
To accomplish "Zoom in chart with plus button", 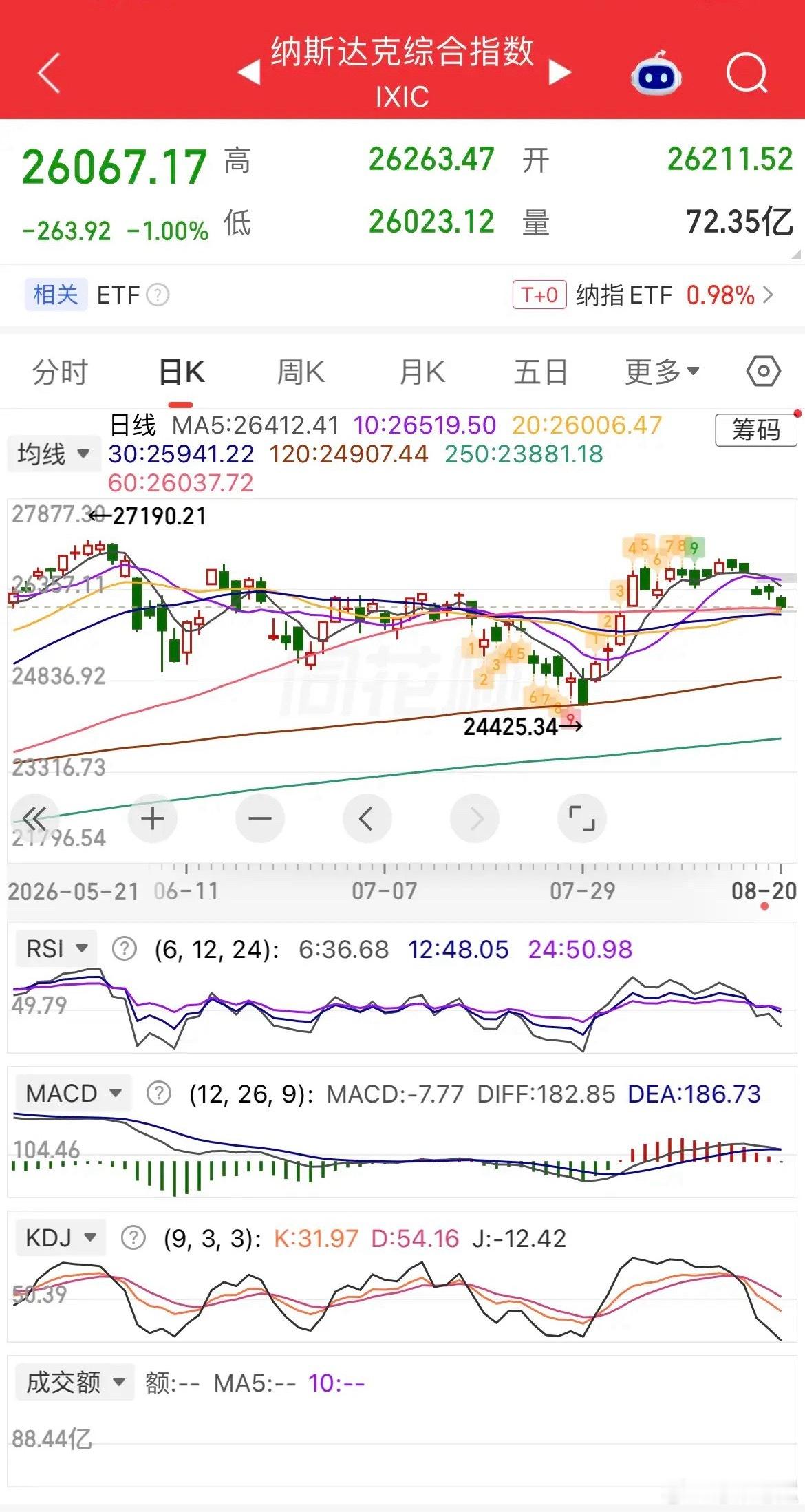I will point(152,818).
